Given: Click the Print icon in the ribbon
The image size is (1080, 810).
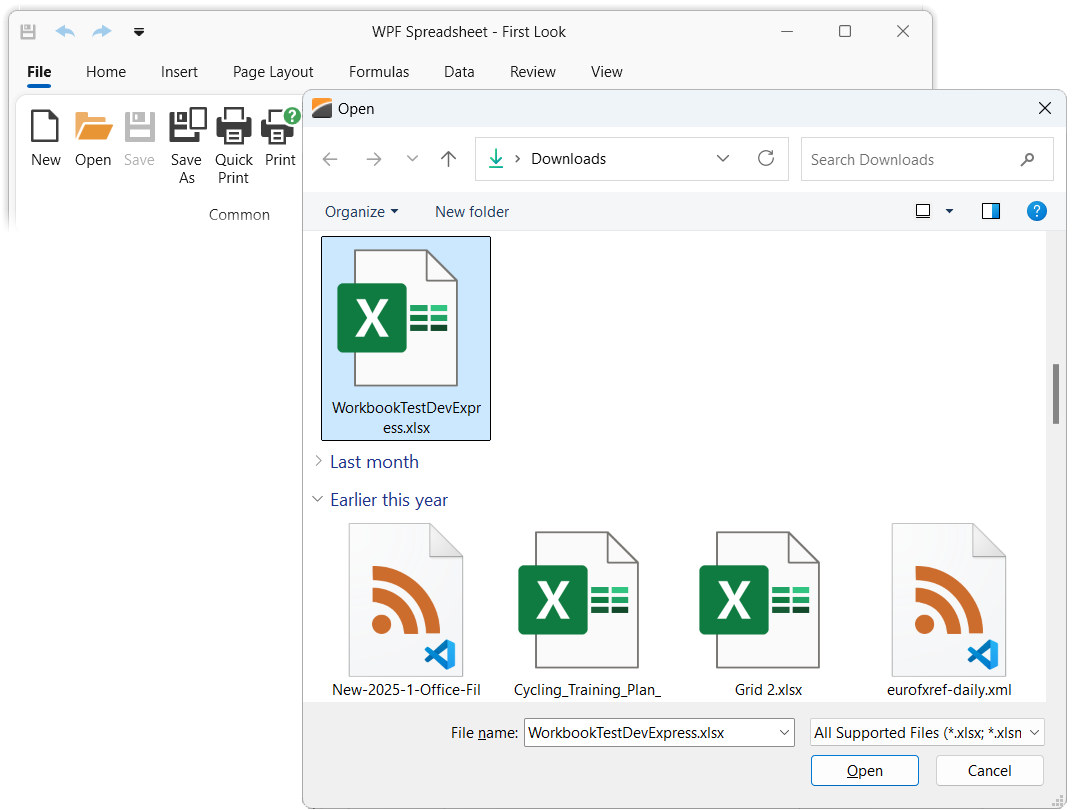Looking at the screenshot, I should [x=280, y=125].
